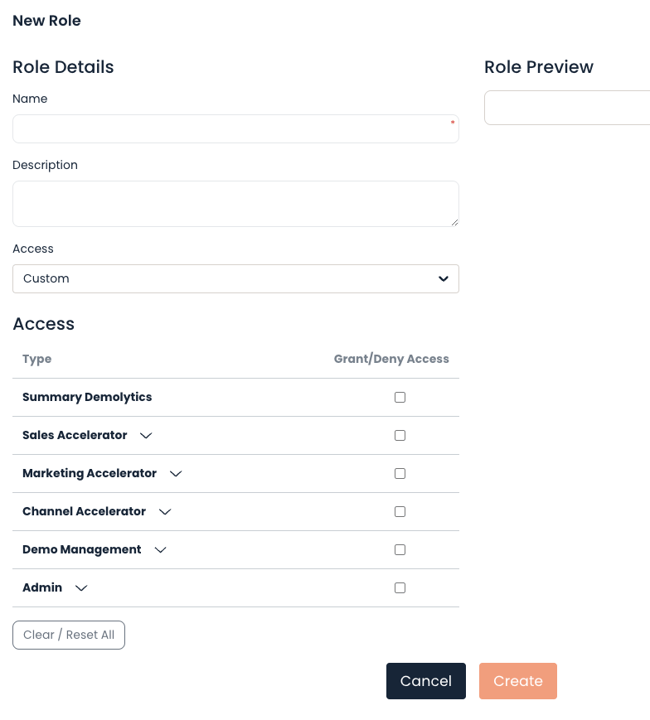Check the Sales Accelerator access checkbox
Viewport: 650px width, 720px height.
[x=400, y=435]
